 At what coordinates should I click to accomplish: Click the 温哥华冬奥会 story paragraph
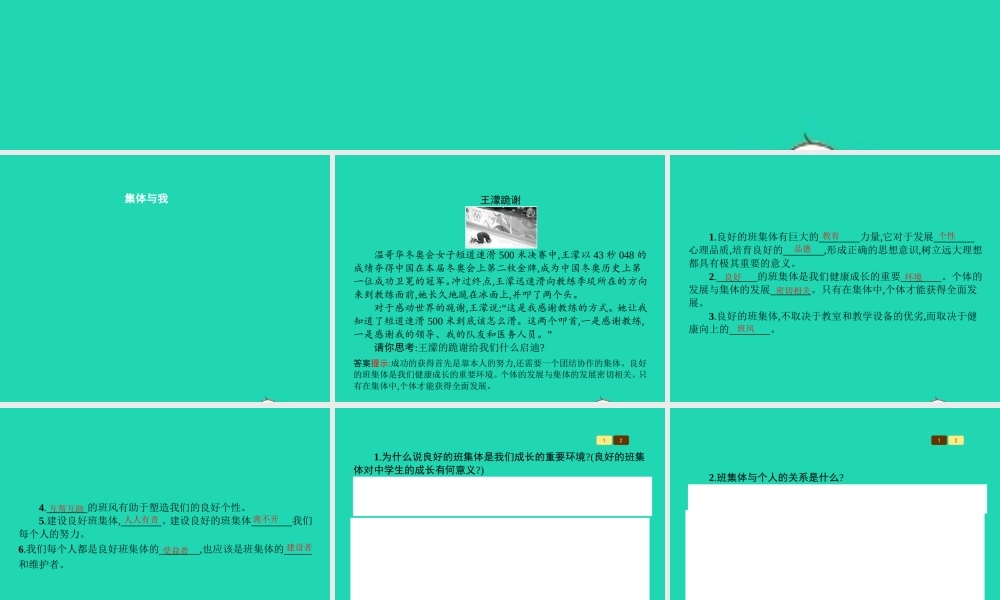pos(501,274)
